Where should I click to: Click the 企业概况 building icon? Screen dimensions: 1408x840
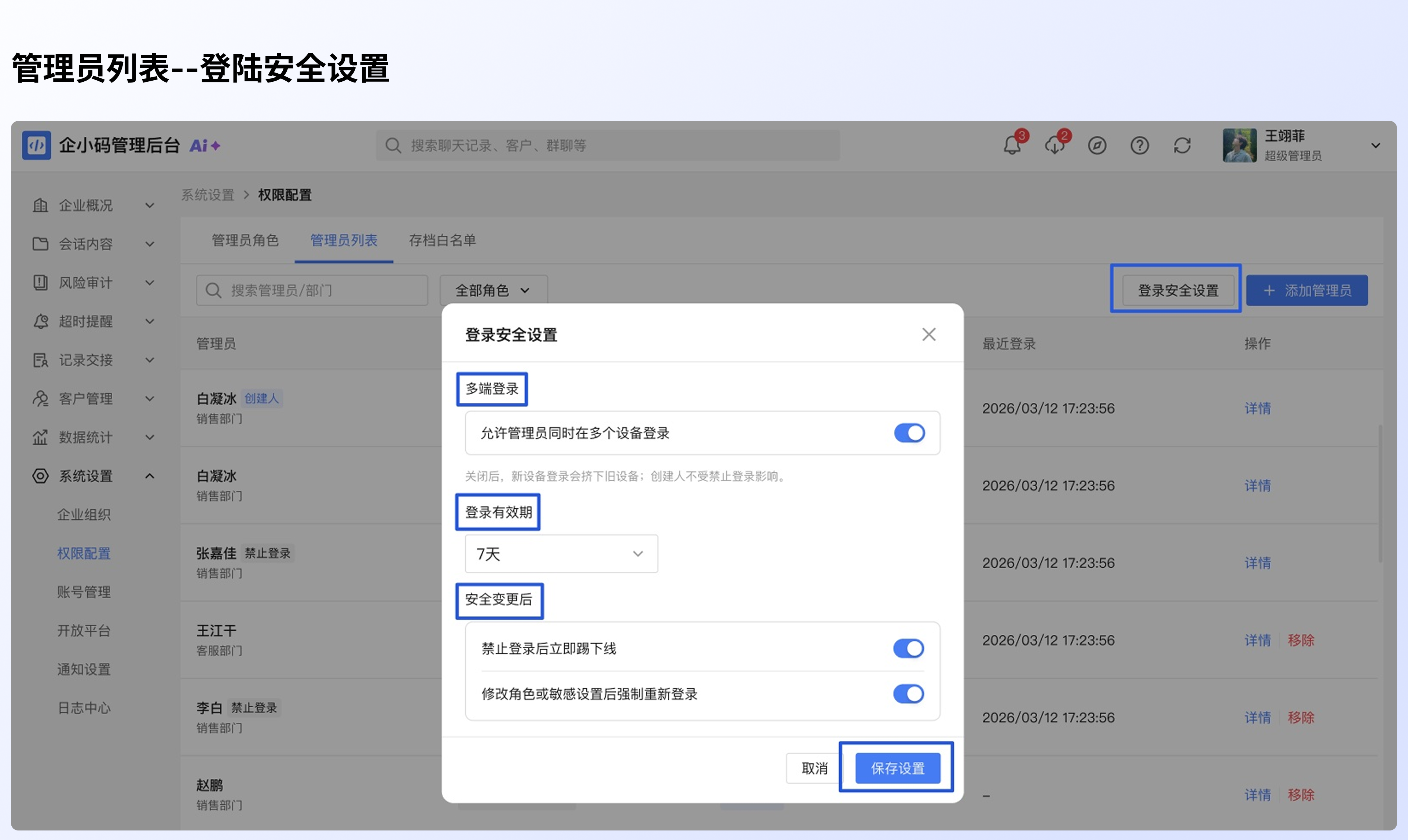(x=40, y=206)
